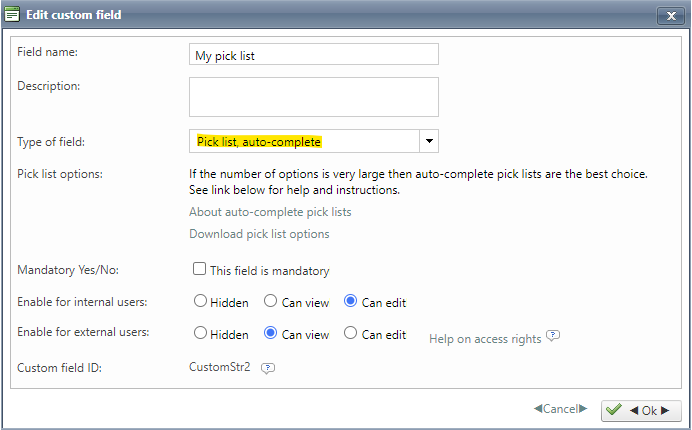Open 'Help on access rights' link text
Viewport: 692px width, 430px height.
click(x=485, y=339)
